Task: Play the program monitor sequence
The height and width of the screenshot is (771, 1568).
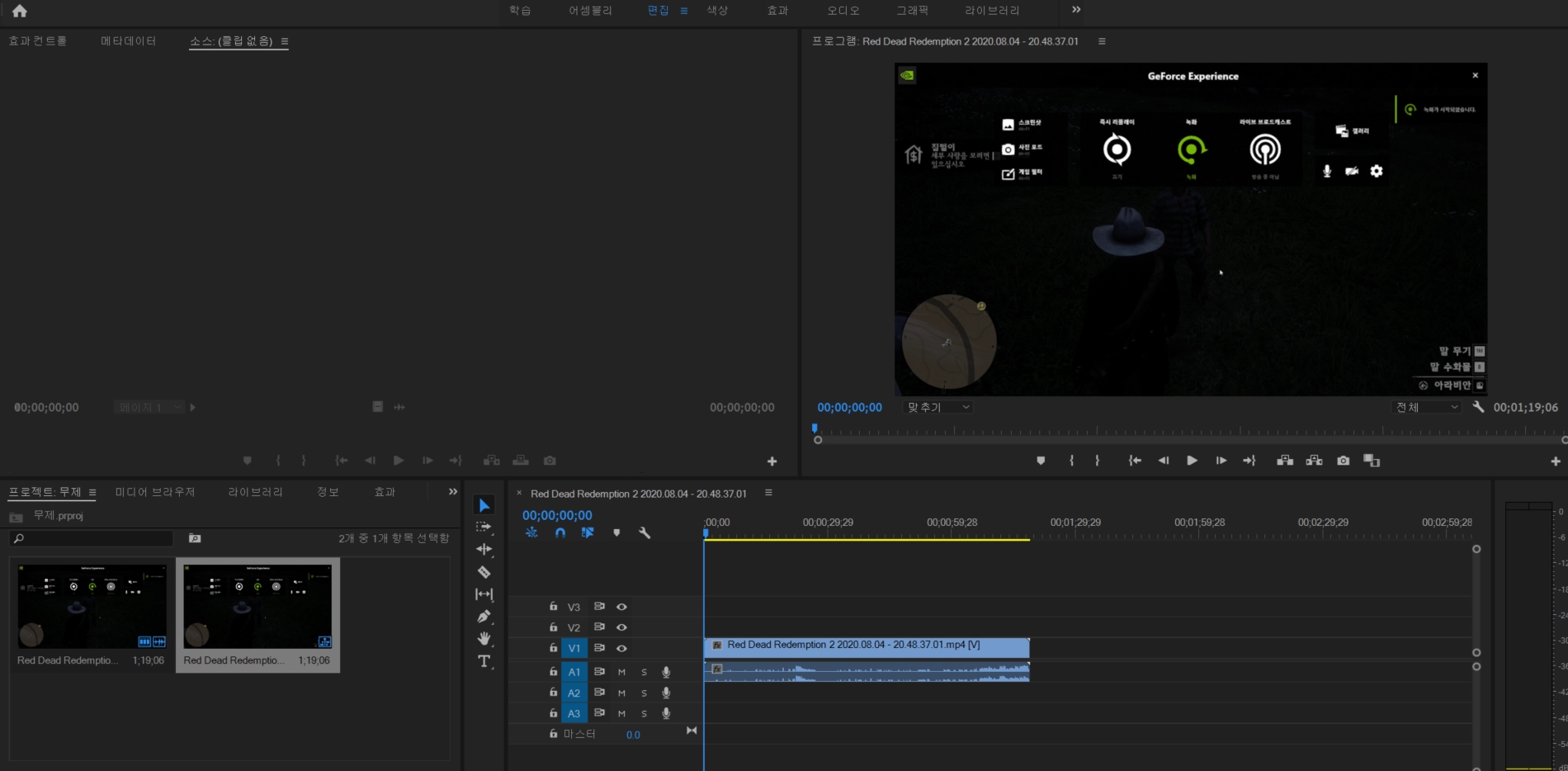Action: click(x=1192, y=461)
